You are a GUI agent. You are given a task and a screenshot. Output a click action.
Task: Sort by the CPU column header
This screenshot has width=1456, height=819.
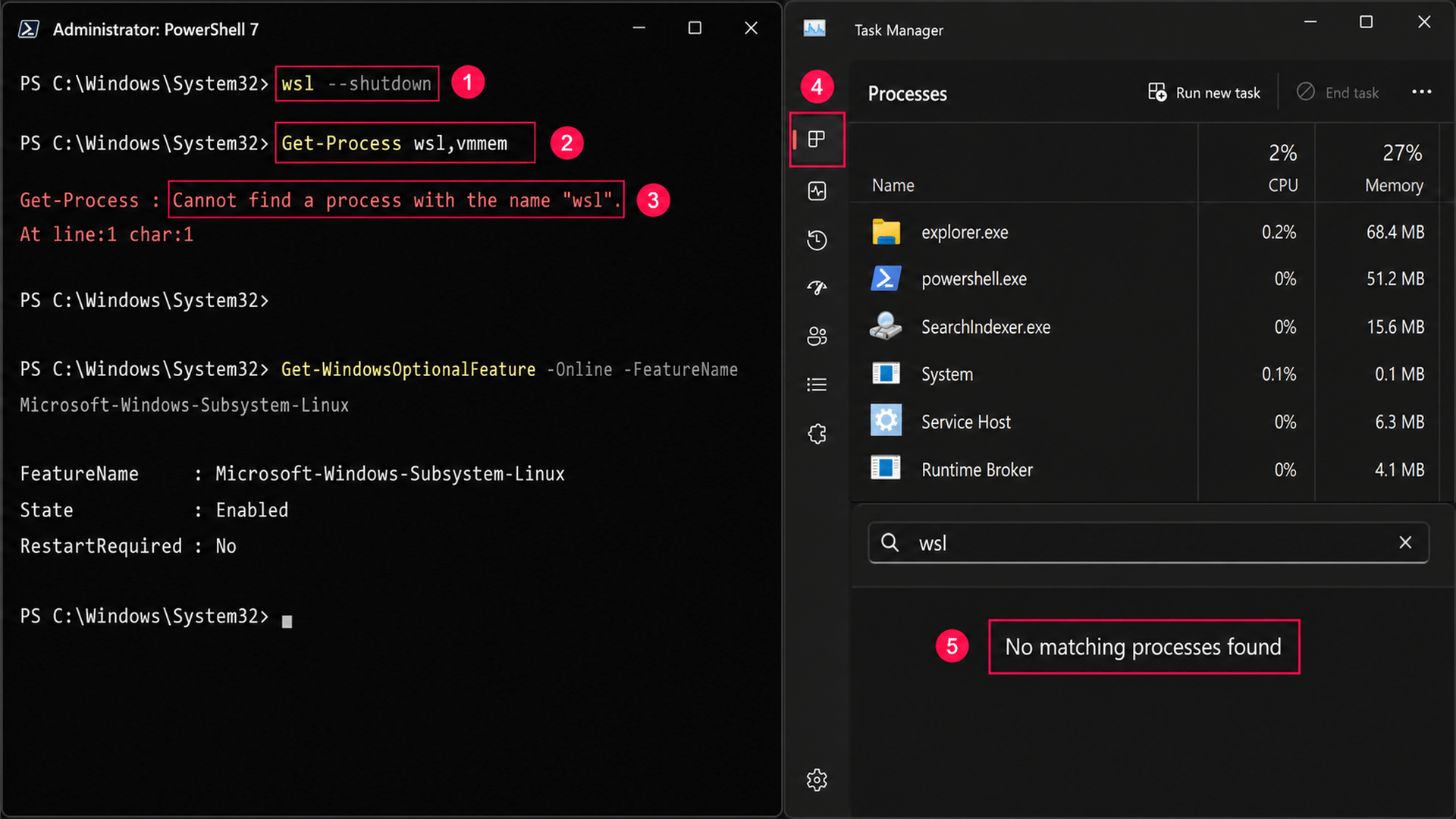point(1283,186)
